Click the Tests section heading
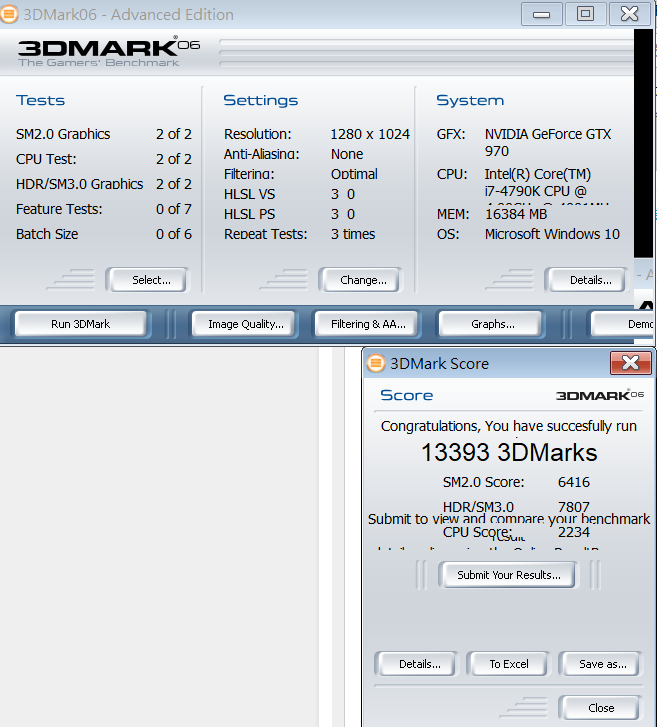The width and height of the screenshot is (657, 727). coord(40,100)
